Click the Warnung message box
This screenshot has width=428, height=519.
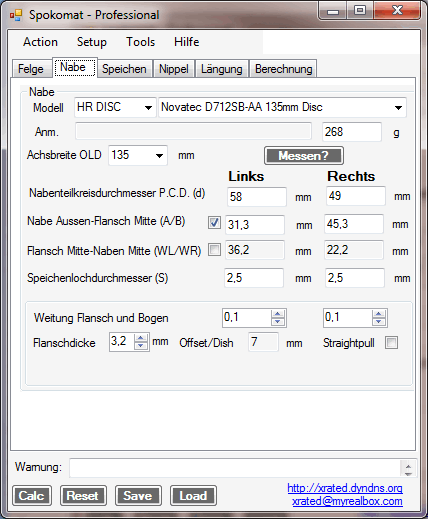[235, 468]
